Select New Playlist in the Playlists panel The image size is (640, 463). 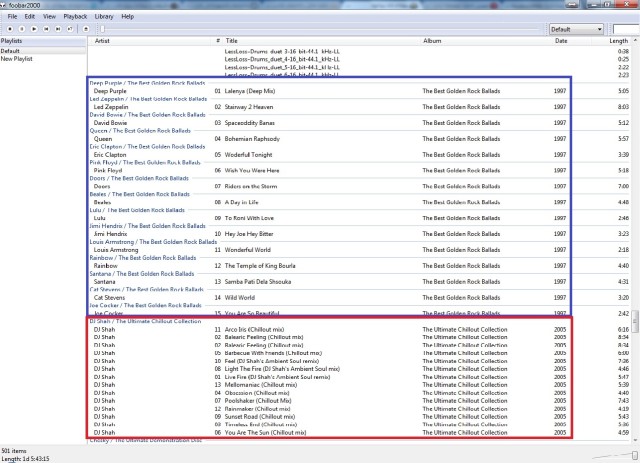click(x=16, y=59)
